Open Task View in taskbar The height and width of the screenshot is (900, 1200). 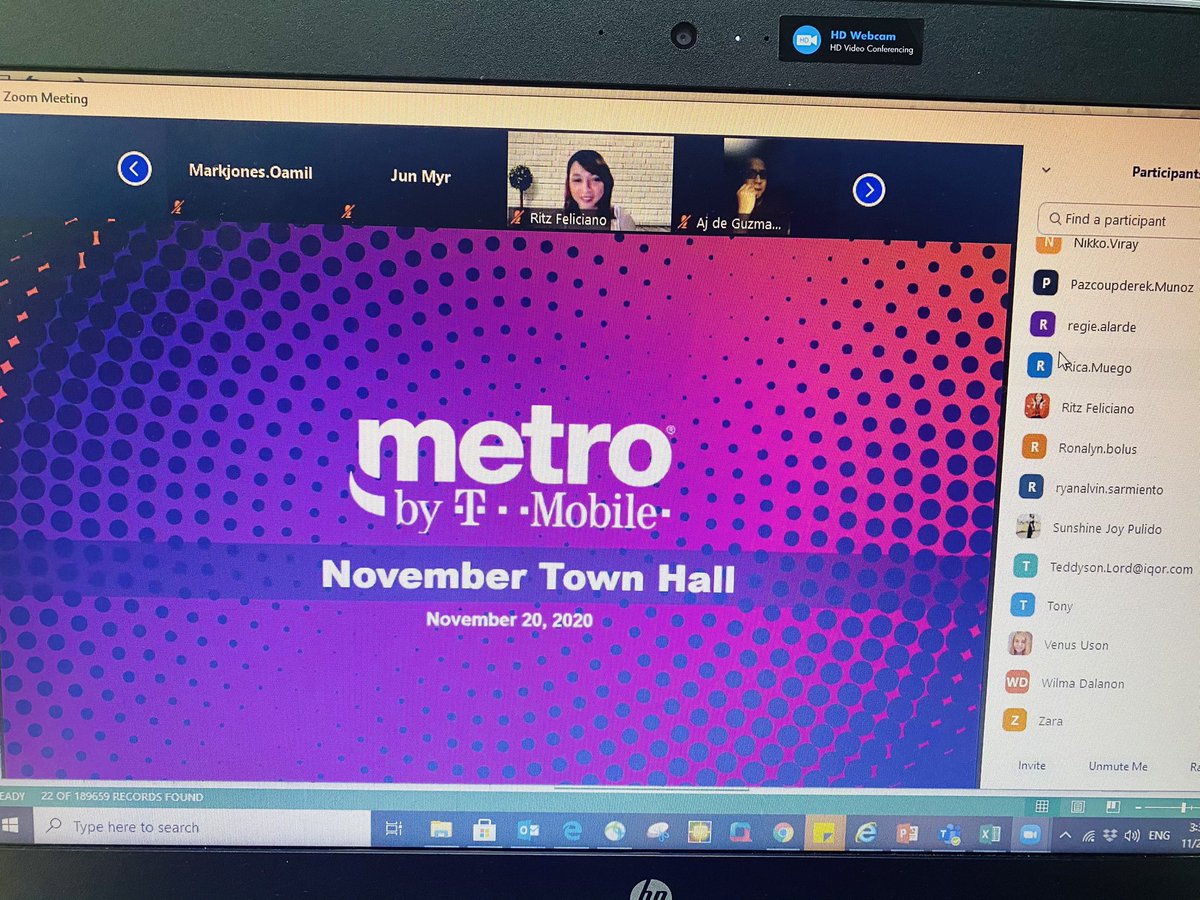point(394,828)
